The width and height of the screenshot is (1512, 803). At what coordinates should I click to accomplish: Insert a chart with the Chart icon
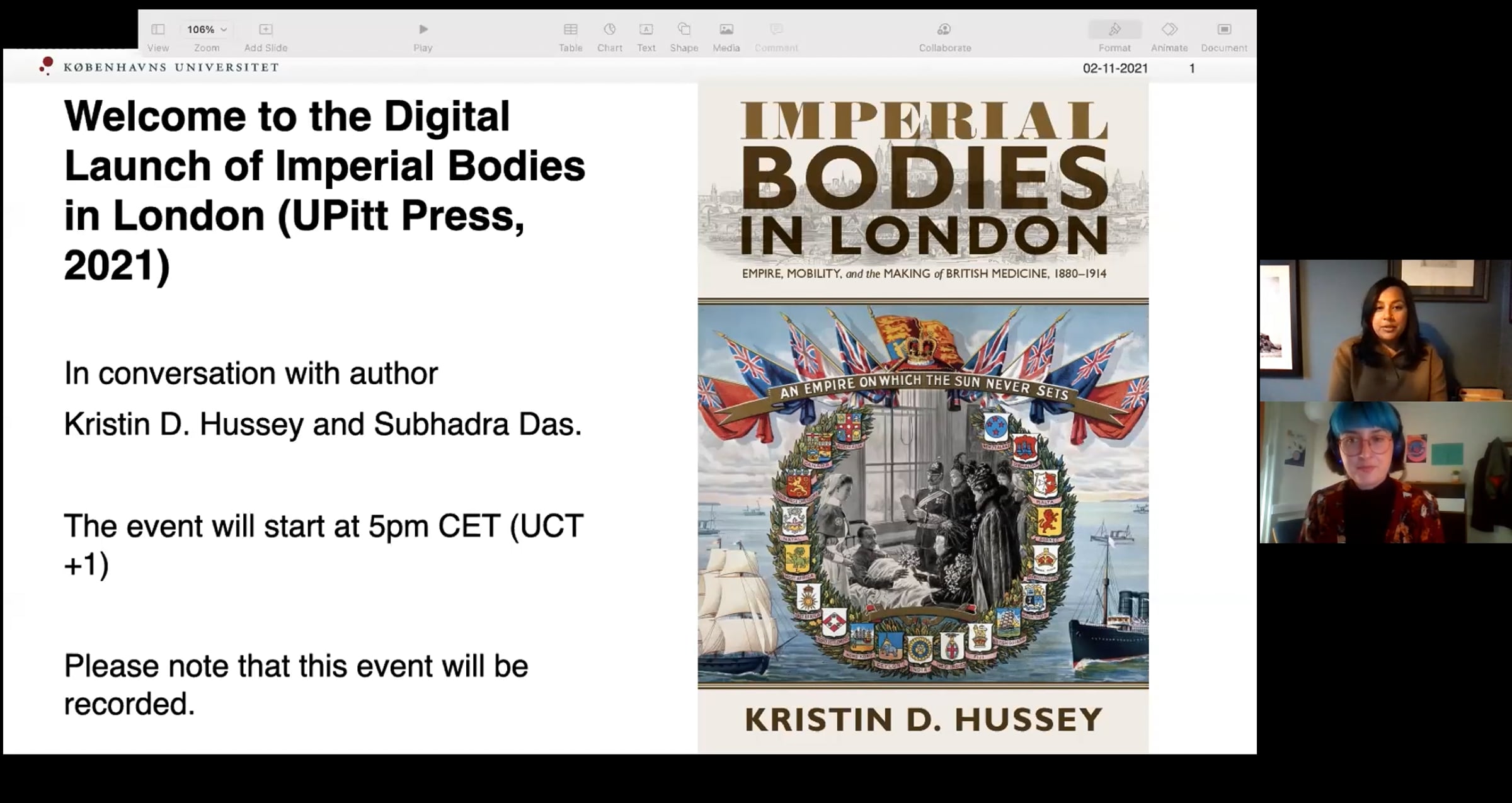coord(610,30)
